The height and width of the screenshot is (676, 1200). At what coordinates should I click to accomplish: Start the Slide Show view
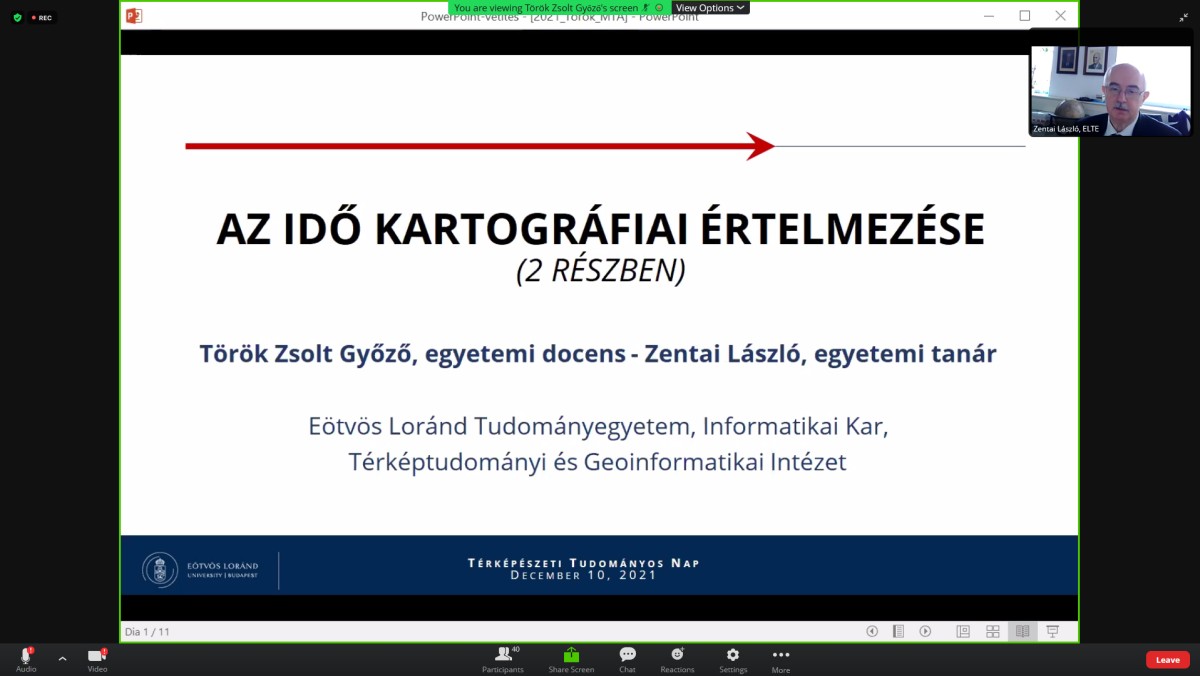click(1052, 631)
